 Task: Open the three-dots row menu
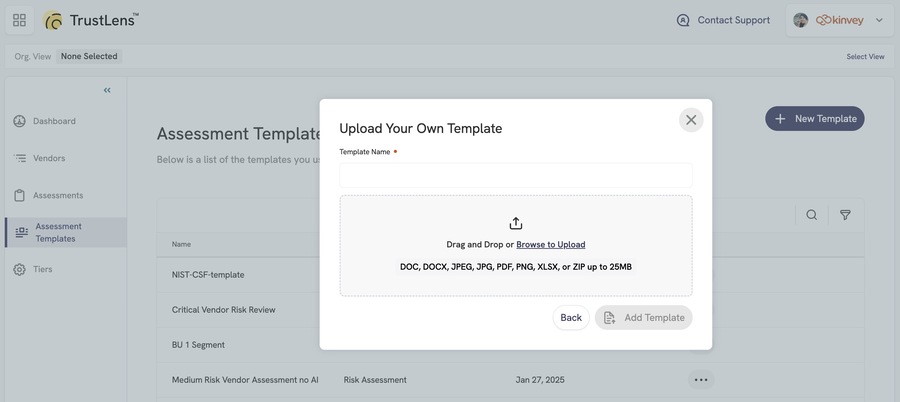point(701,380)
